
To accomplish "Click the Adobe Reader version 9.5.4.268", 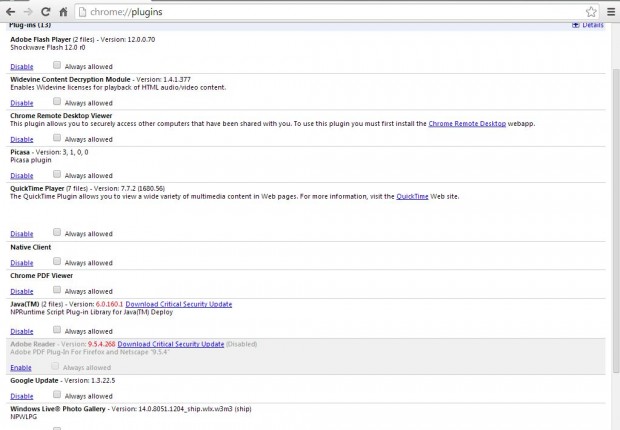I will coord(102,344).
